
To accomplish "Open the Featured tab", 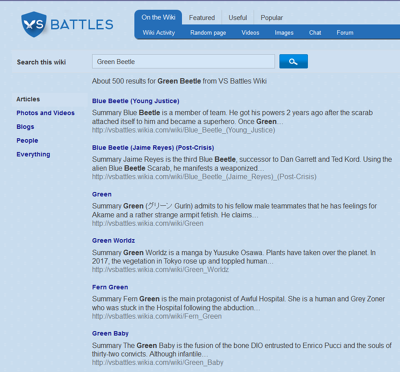I will (202, 18).
